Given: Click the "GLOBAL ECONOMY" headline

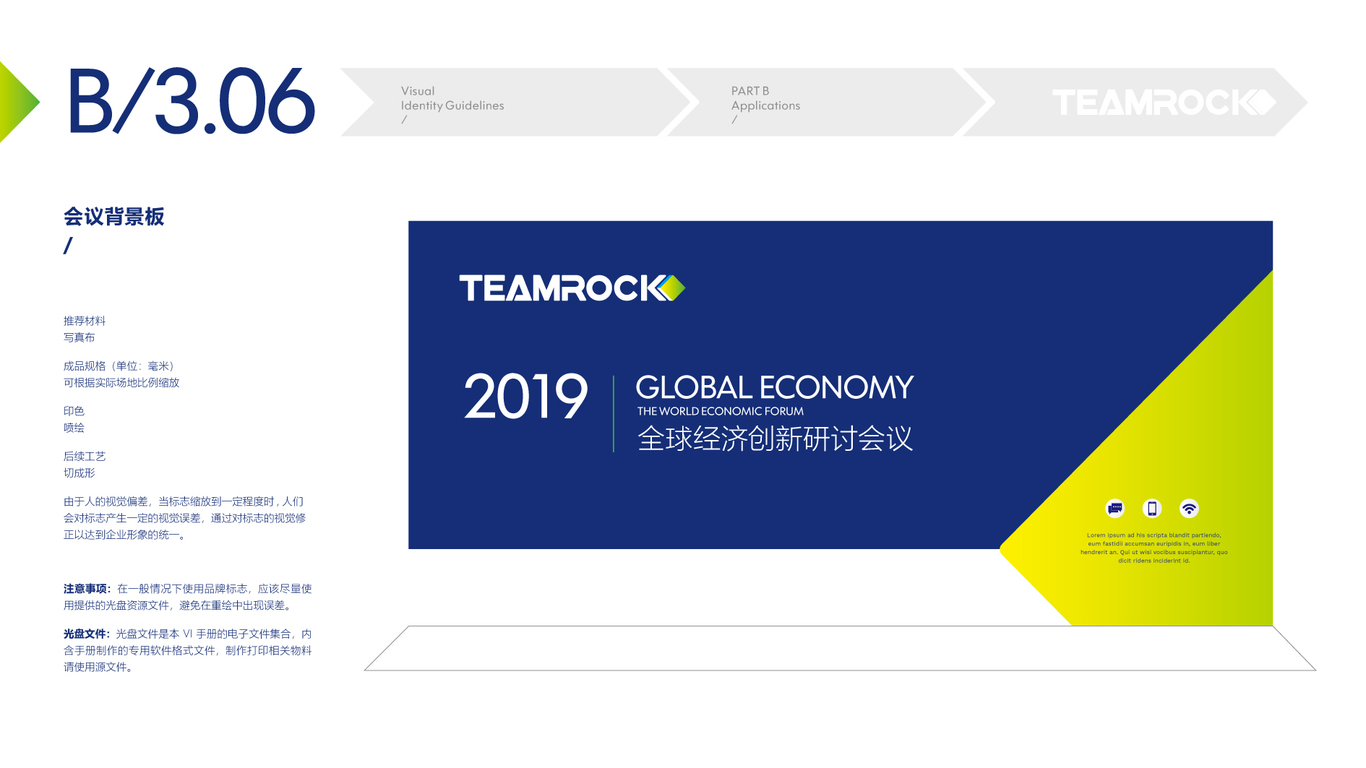Looking at the screenshot, I should 775,388.
